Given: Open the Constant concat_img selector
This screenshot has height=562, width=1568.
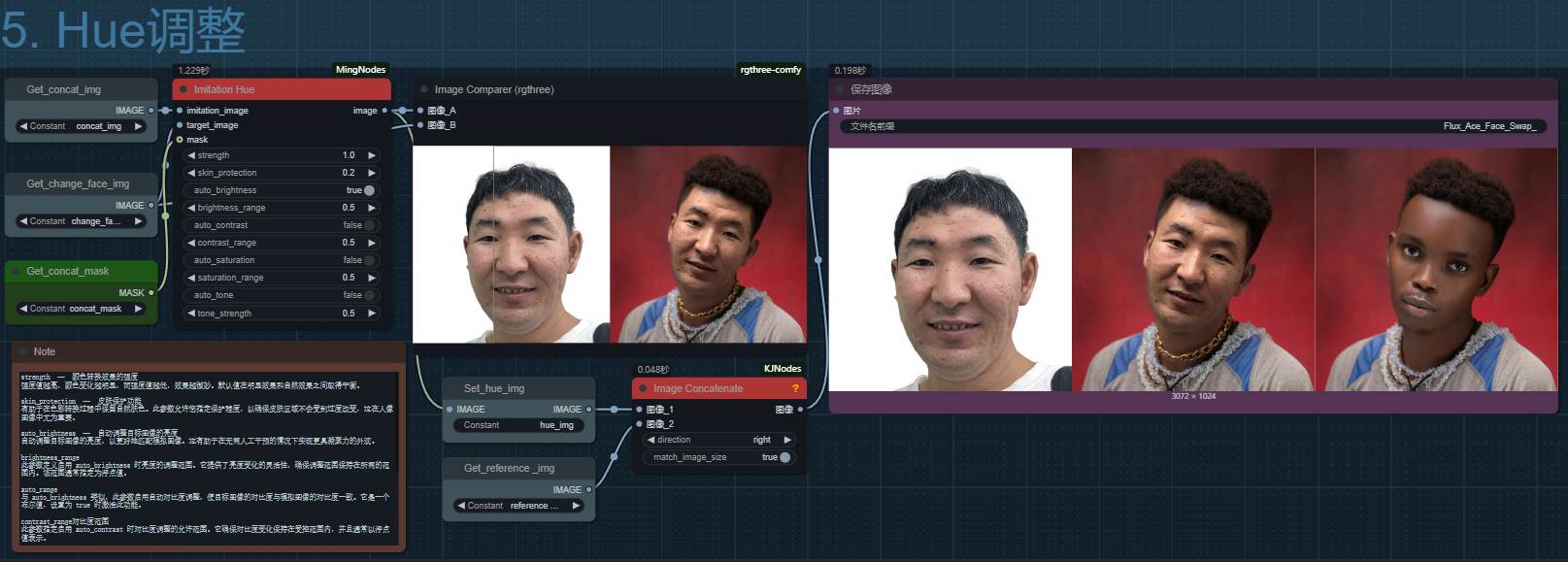Looking at the screenshot, I should [x=81, y=126].
